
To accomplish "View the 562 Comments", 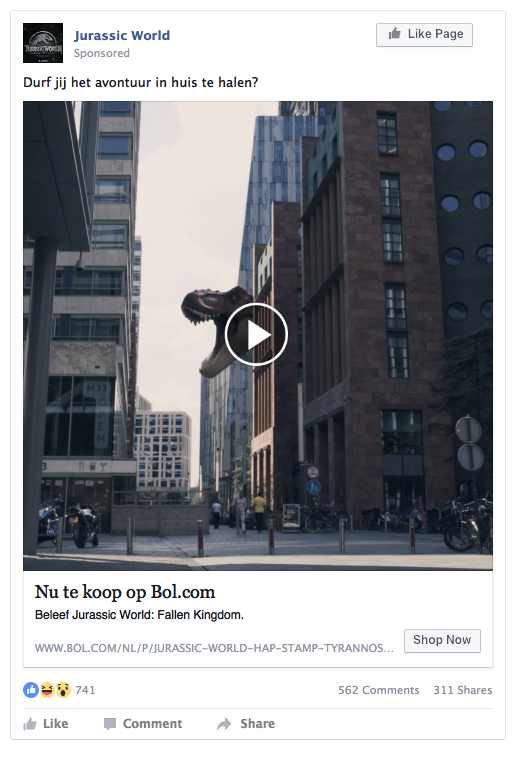I will 379,690.
